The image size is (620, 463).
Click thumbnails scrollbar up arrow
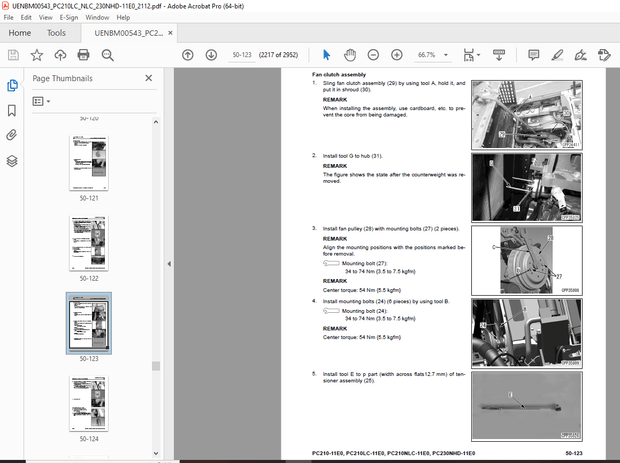pos(156,122)
